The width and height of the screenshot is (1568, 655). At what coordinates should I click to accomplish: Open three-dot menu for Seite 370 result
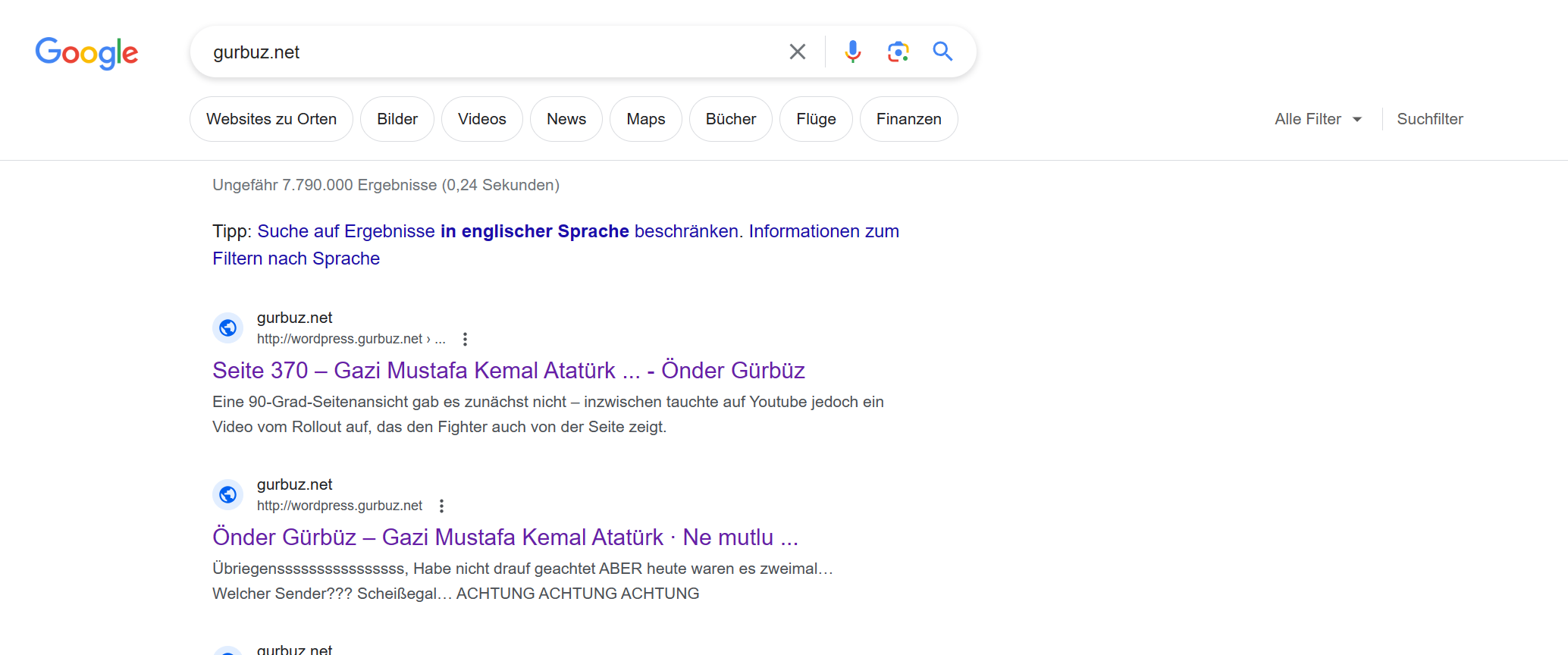click(465, 339)
